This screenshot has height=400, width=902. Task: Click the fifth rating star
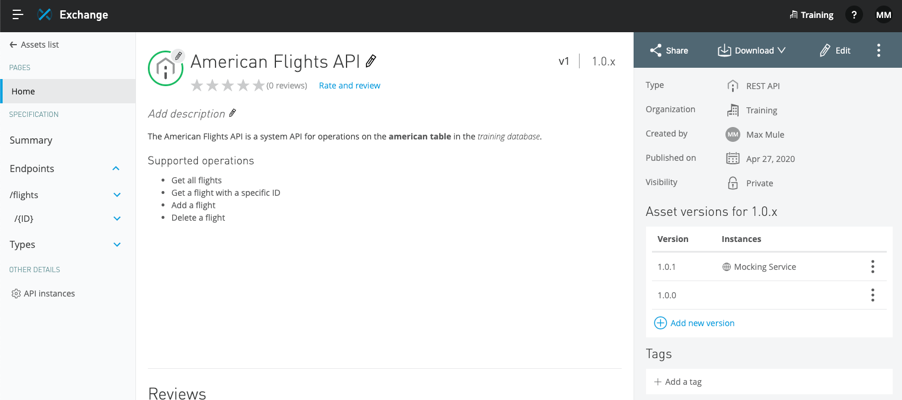coord(258,86)
